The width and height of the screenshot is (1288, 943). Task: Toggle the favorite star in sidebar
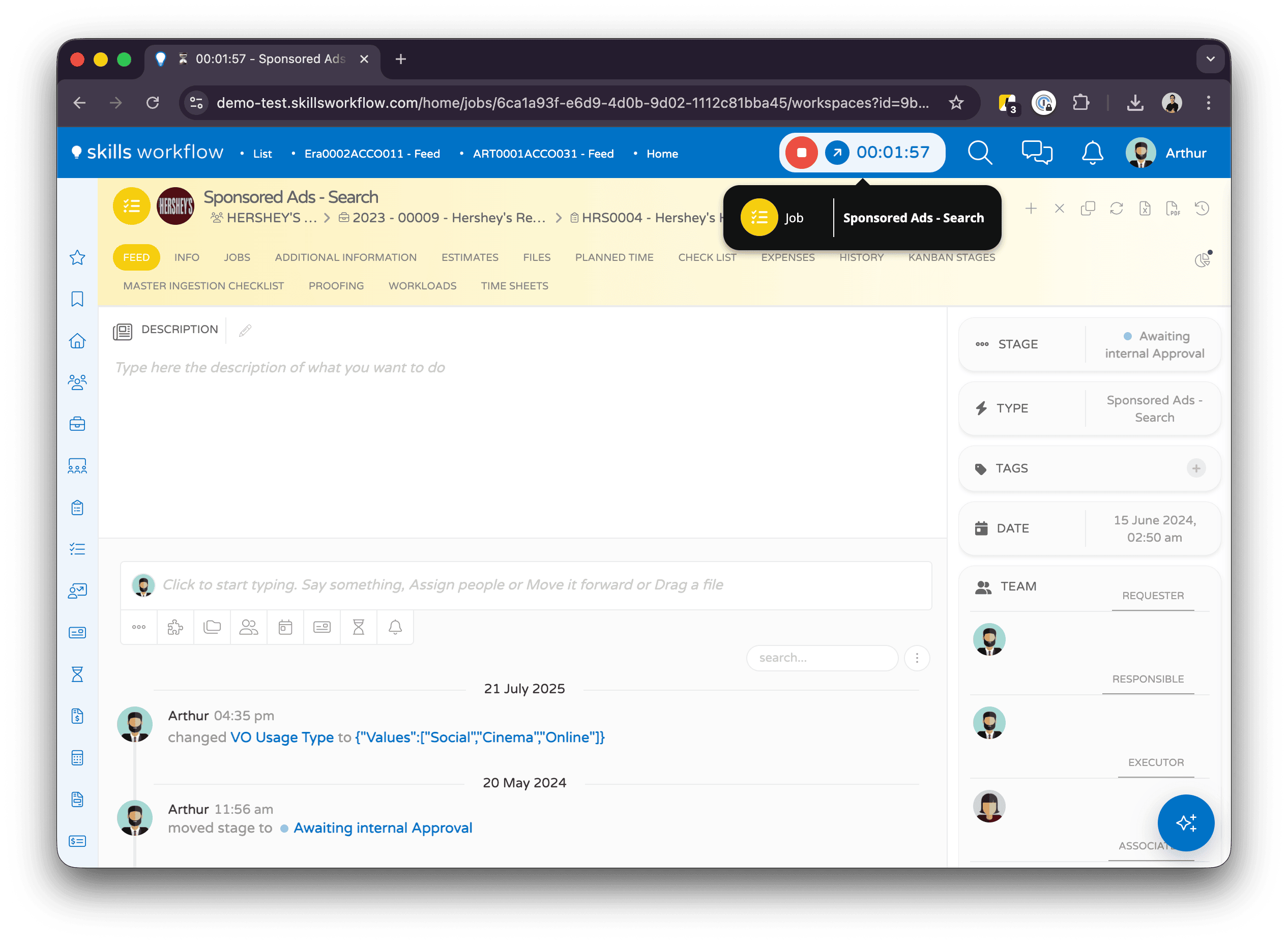click(x=78, y=257)
